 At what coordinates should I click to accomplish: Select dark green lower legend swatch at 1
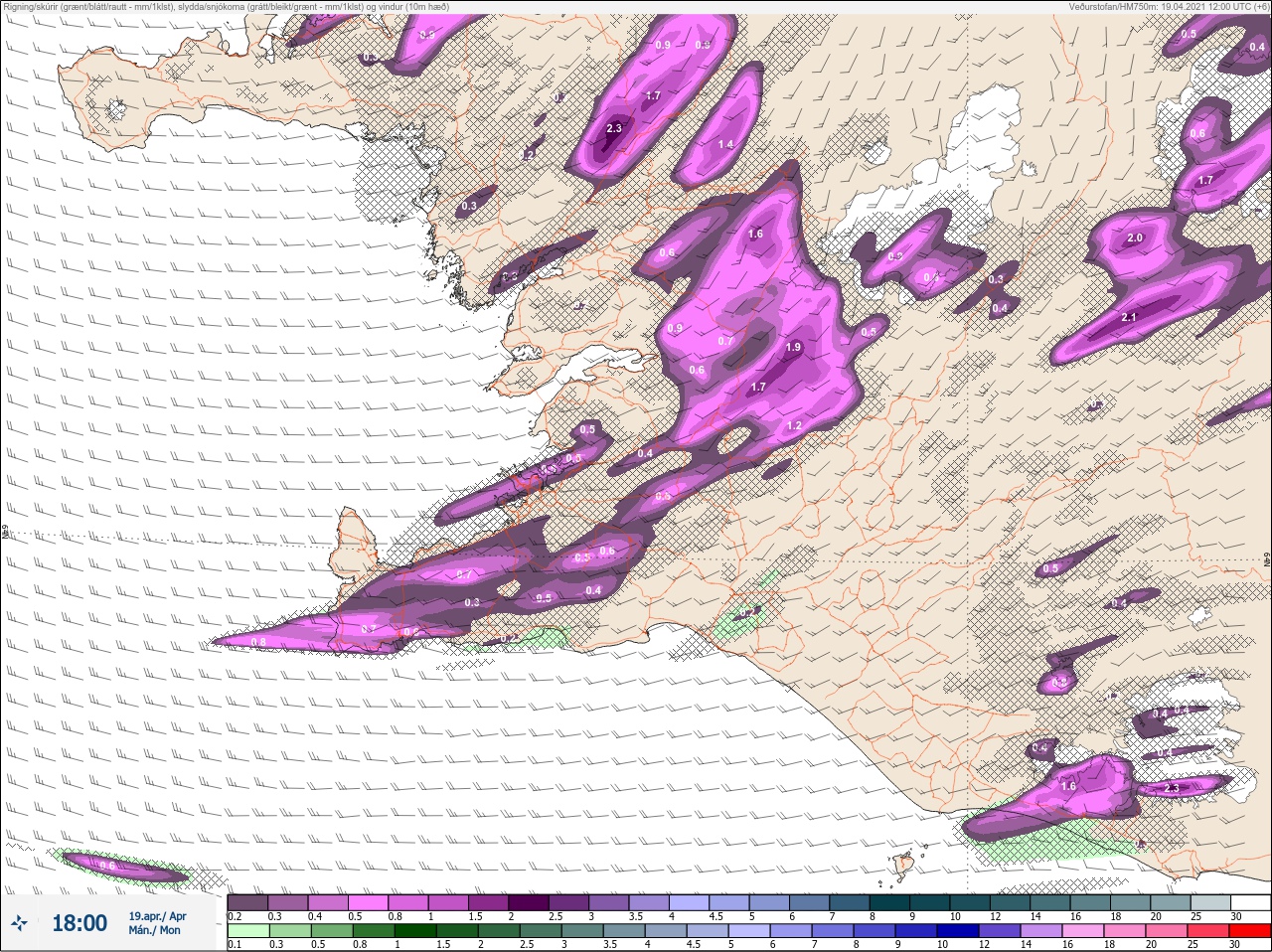(414, 931)
